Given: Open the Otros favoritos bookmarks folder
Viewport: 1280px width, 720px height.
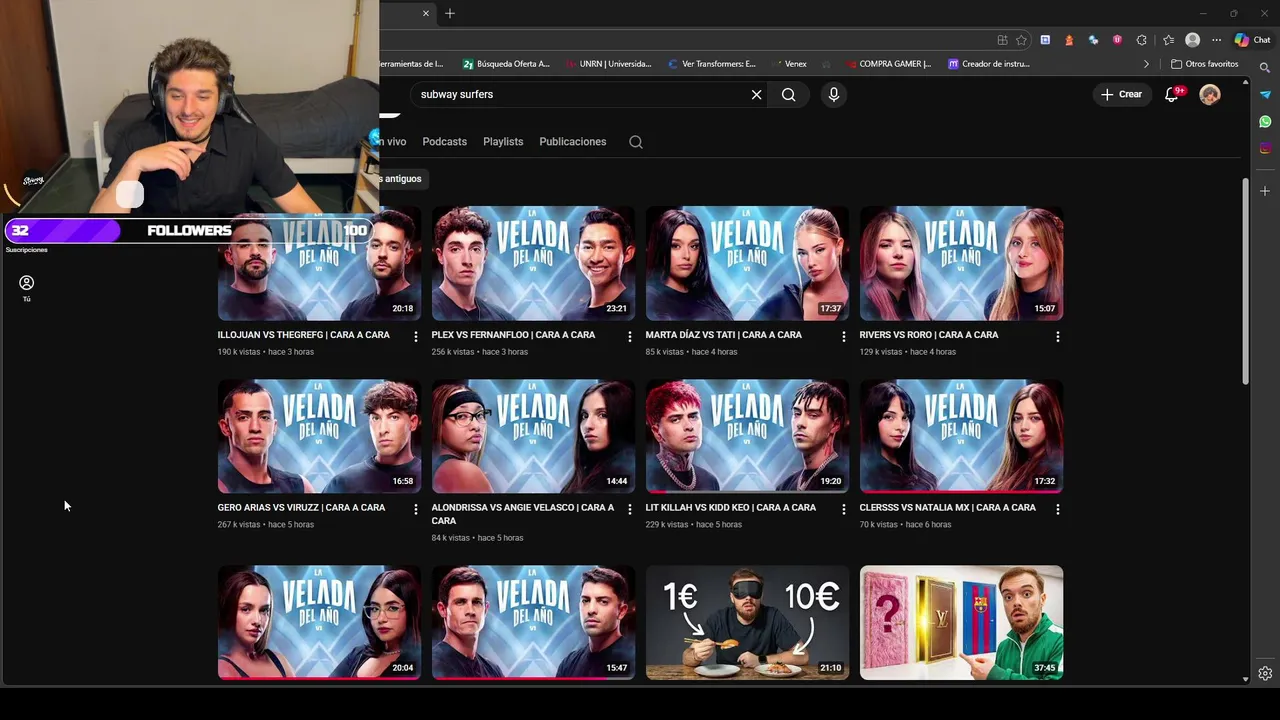Looking at the screenshot, I should (1205, 64).
